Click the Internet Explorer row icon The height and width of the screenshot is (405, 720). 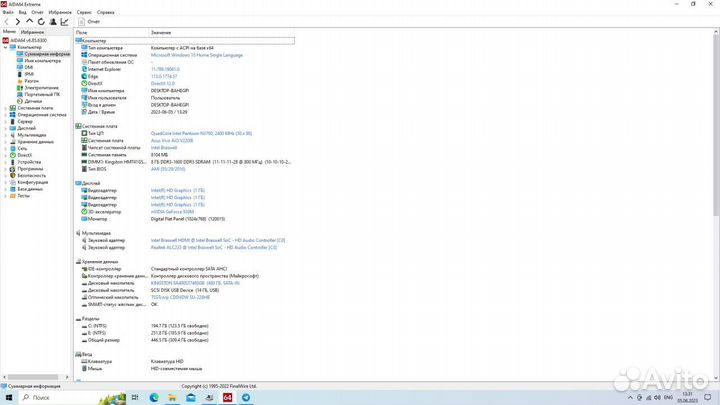pyautogui.click(x=84, y=69)
